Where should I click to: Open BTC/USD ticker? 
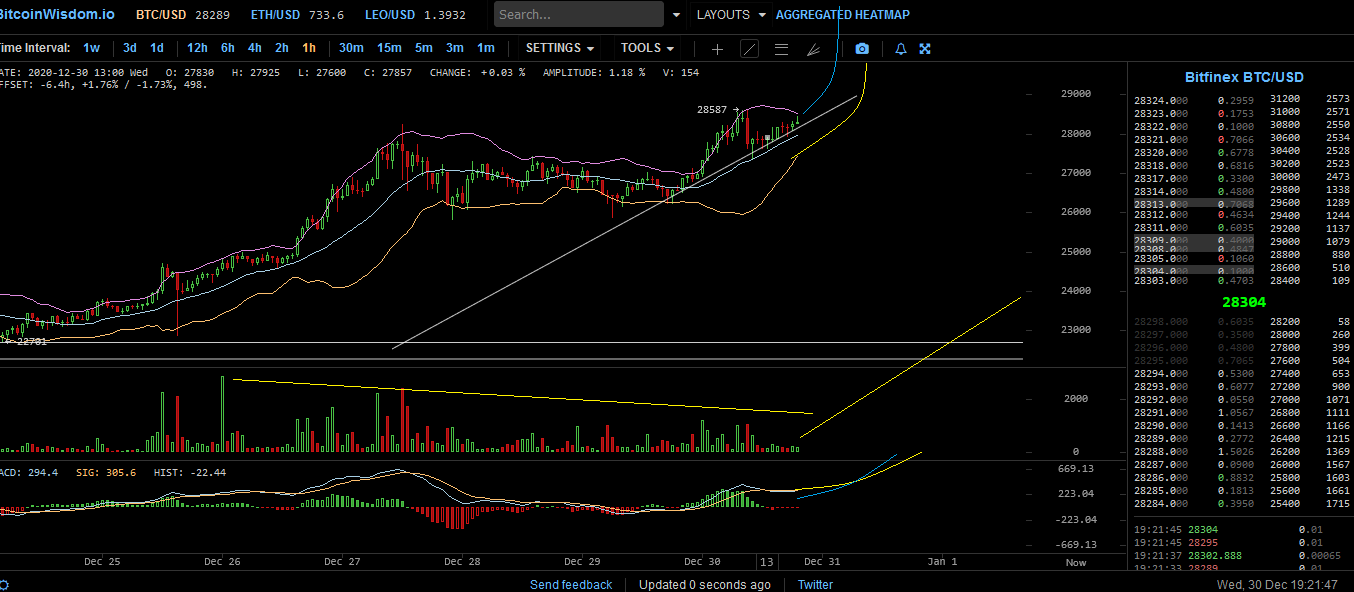pos(183,15)
